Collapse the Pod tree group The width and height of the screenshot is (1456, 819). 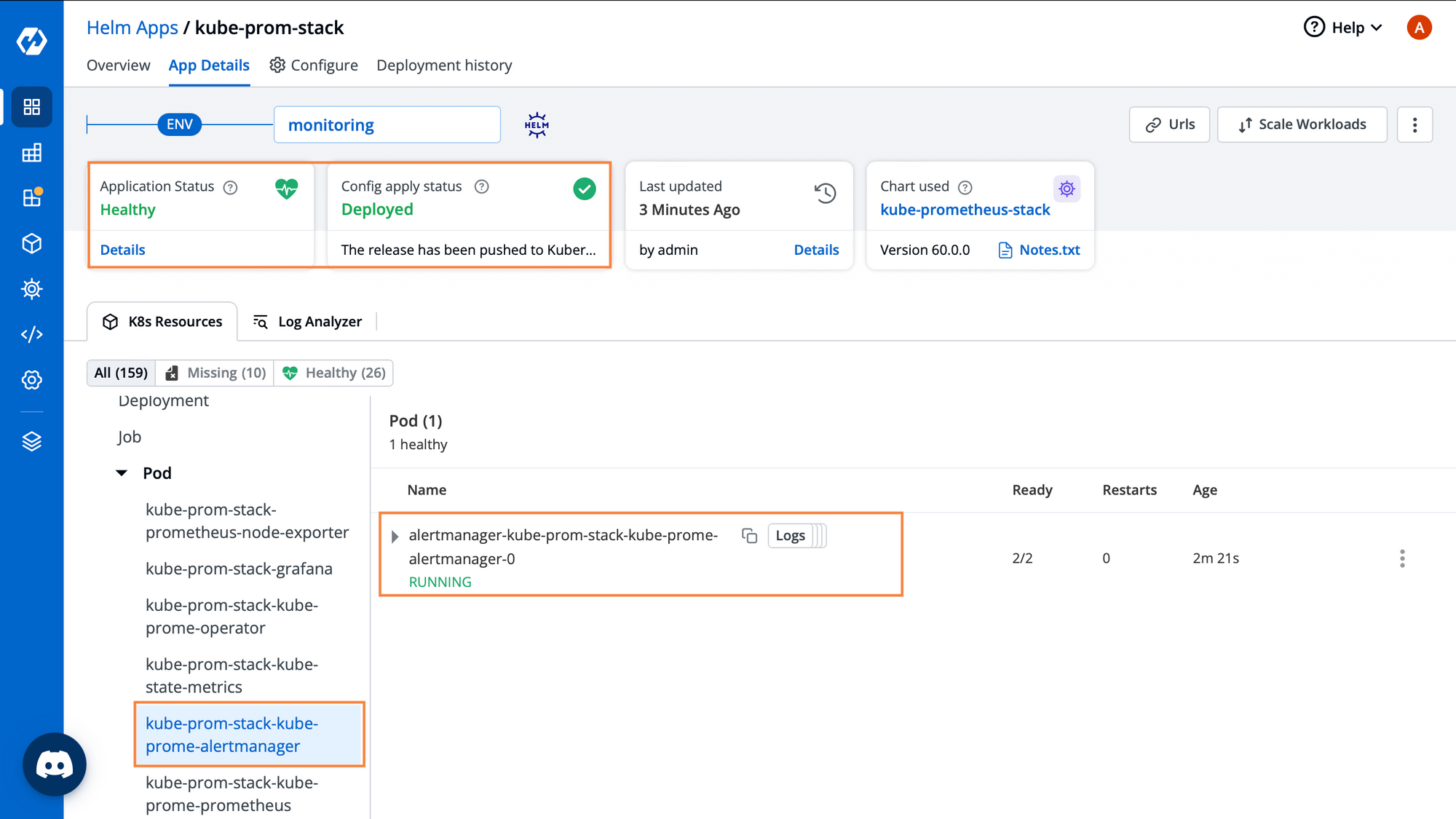point(122,473)
